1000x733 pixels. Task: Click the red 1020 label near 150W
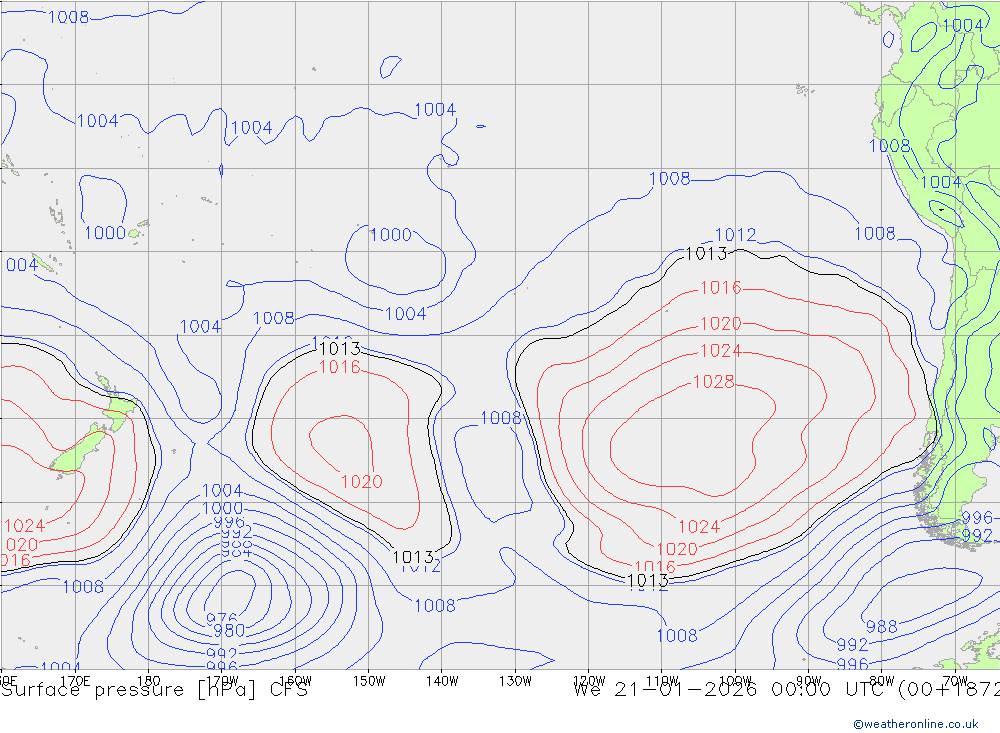(362, 482)
